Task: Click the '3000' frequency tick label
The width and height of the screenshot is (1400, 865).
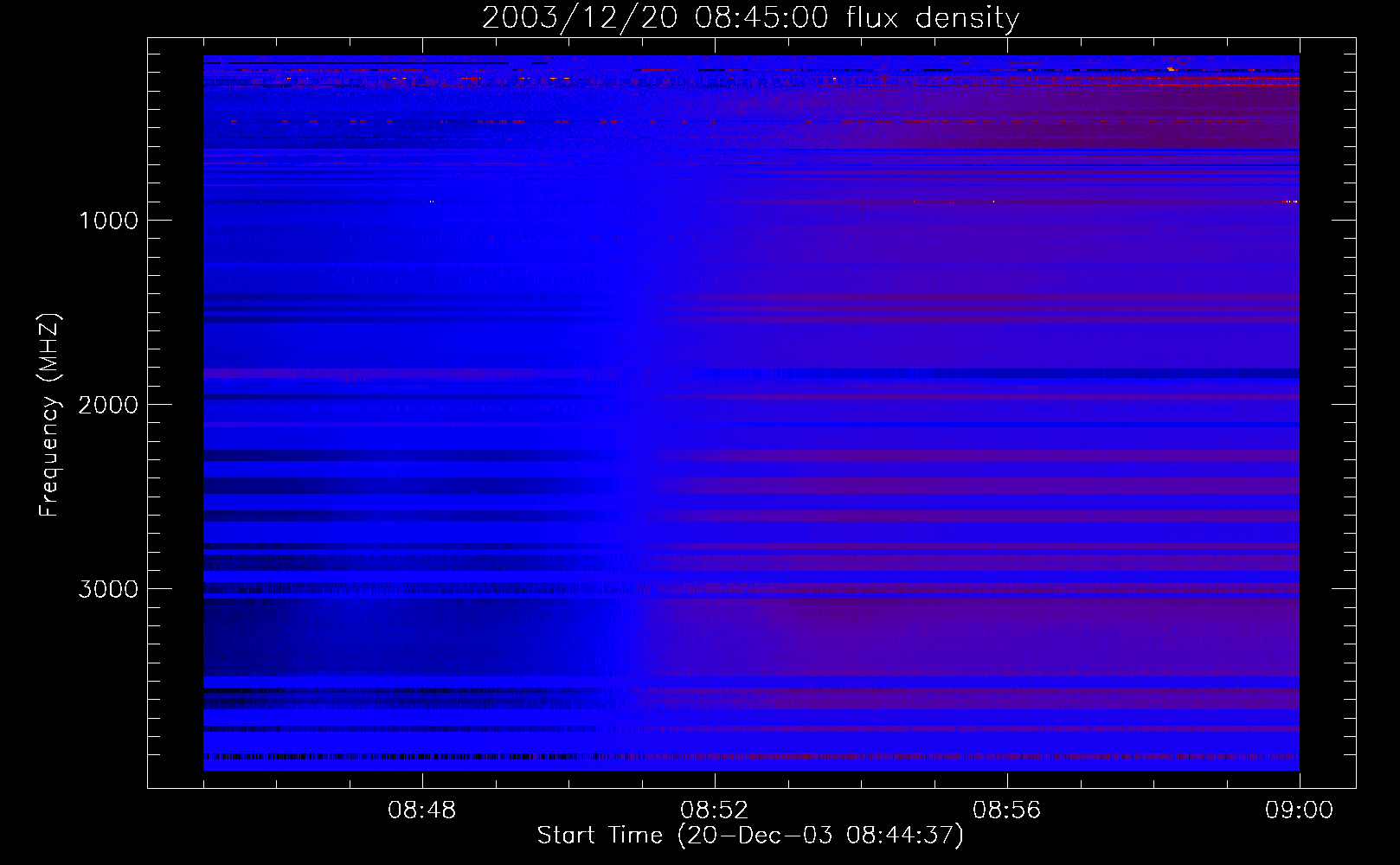Action: pos(108,589)
